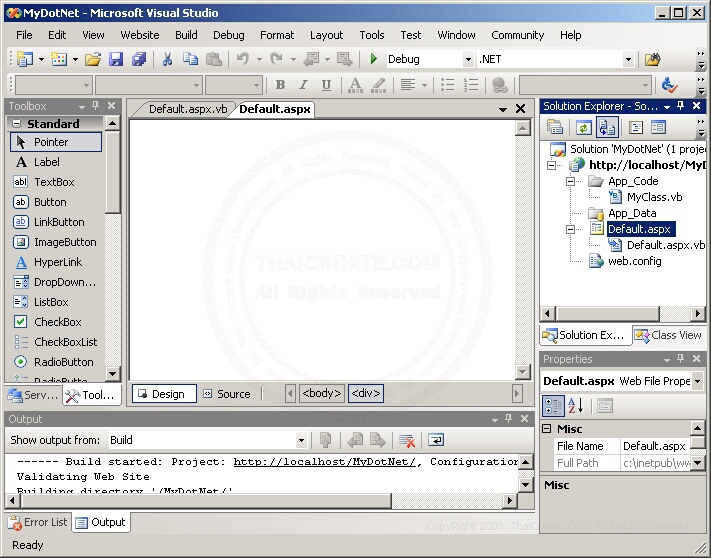Click the Clear All icon in Output panel
The image size is (711, 558).
tap(407, 440)
